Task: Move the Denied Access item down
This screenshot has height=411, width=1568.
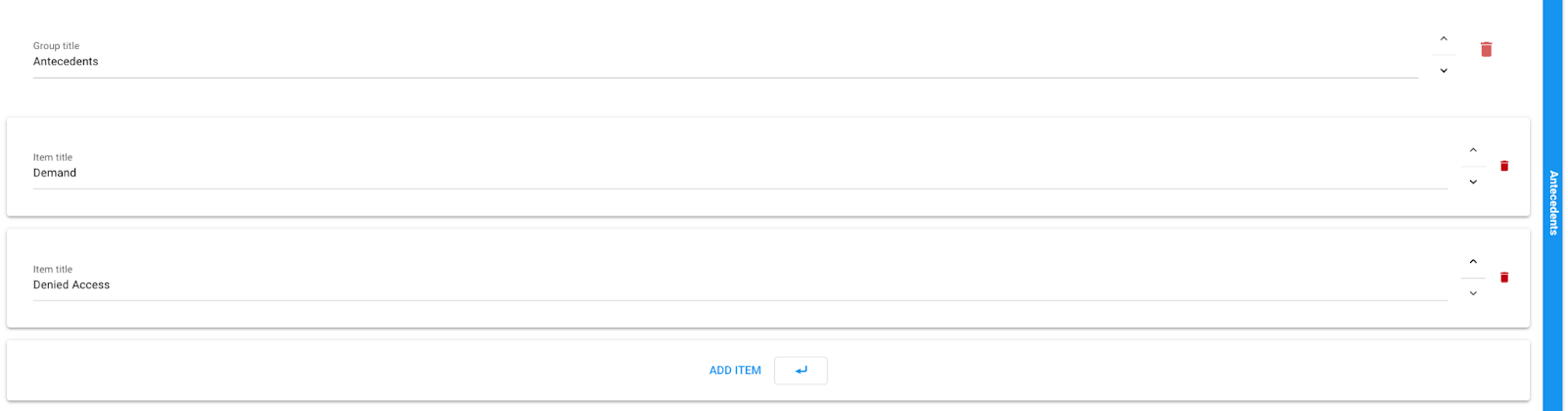Action: click(x=1473, y=293)
